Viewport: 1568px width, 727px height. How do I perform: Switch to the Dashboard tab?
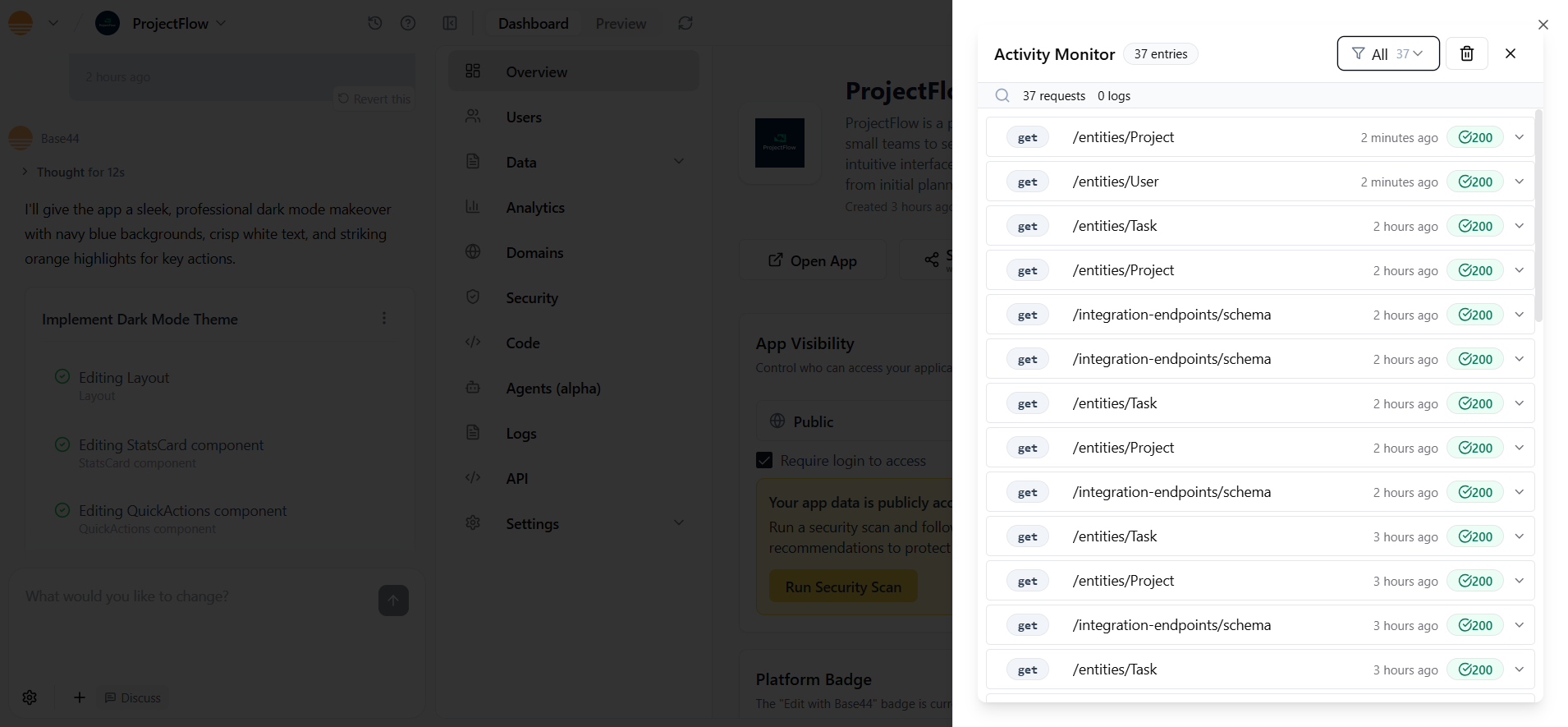533,23
